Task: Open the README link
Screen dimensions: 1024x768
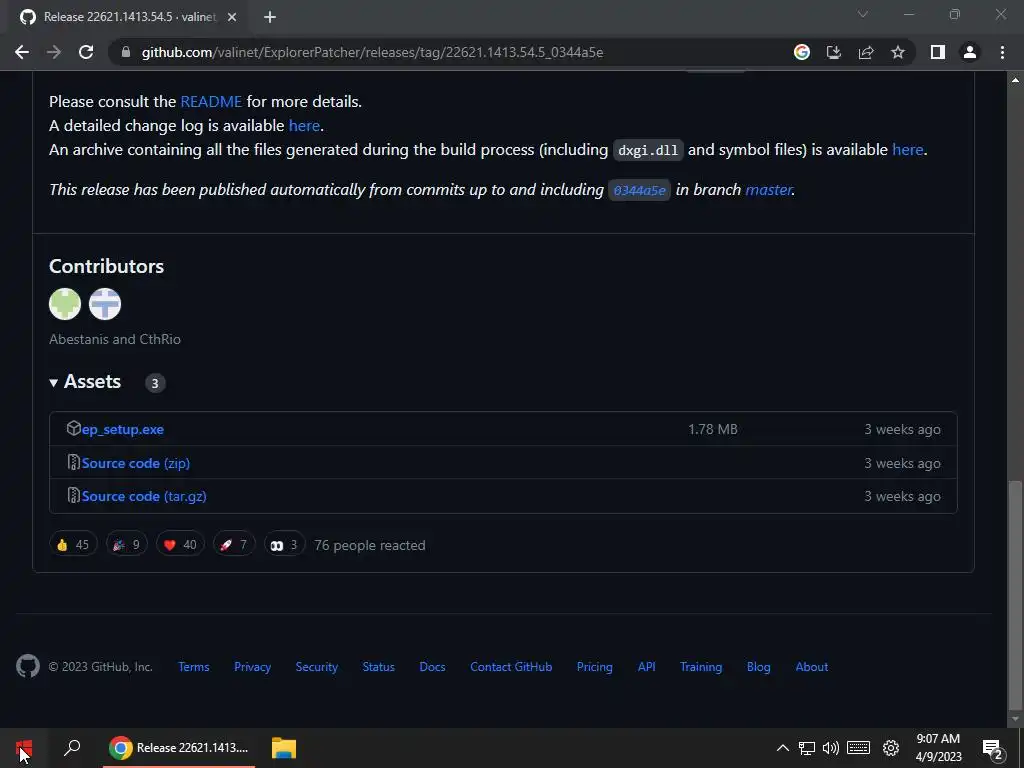Action: tap(211, 102)
